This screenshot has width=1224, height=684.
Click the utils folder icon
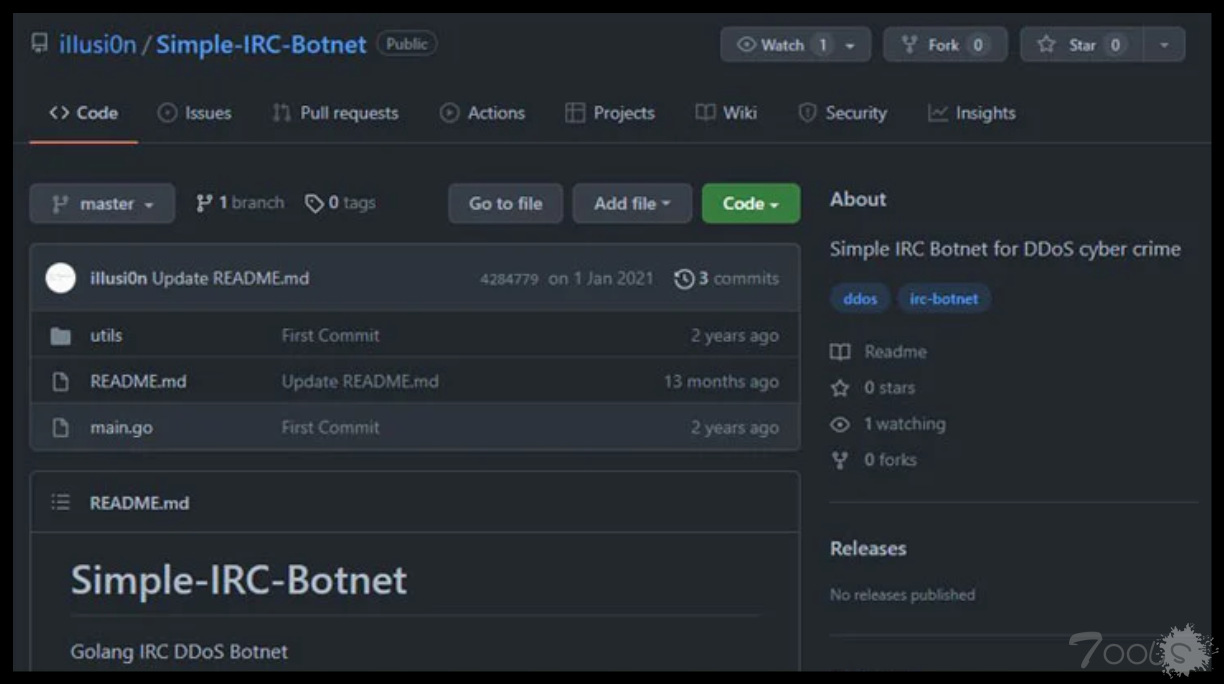coord(61,336)
